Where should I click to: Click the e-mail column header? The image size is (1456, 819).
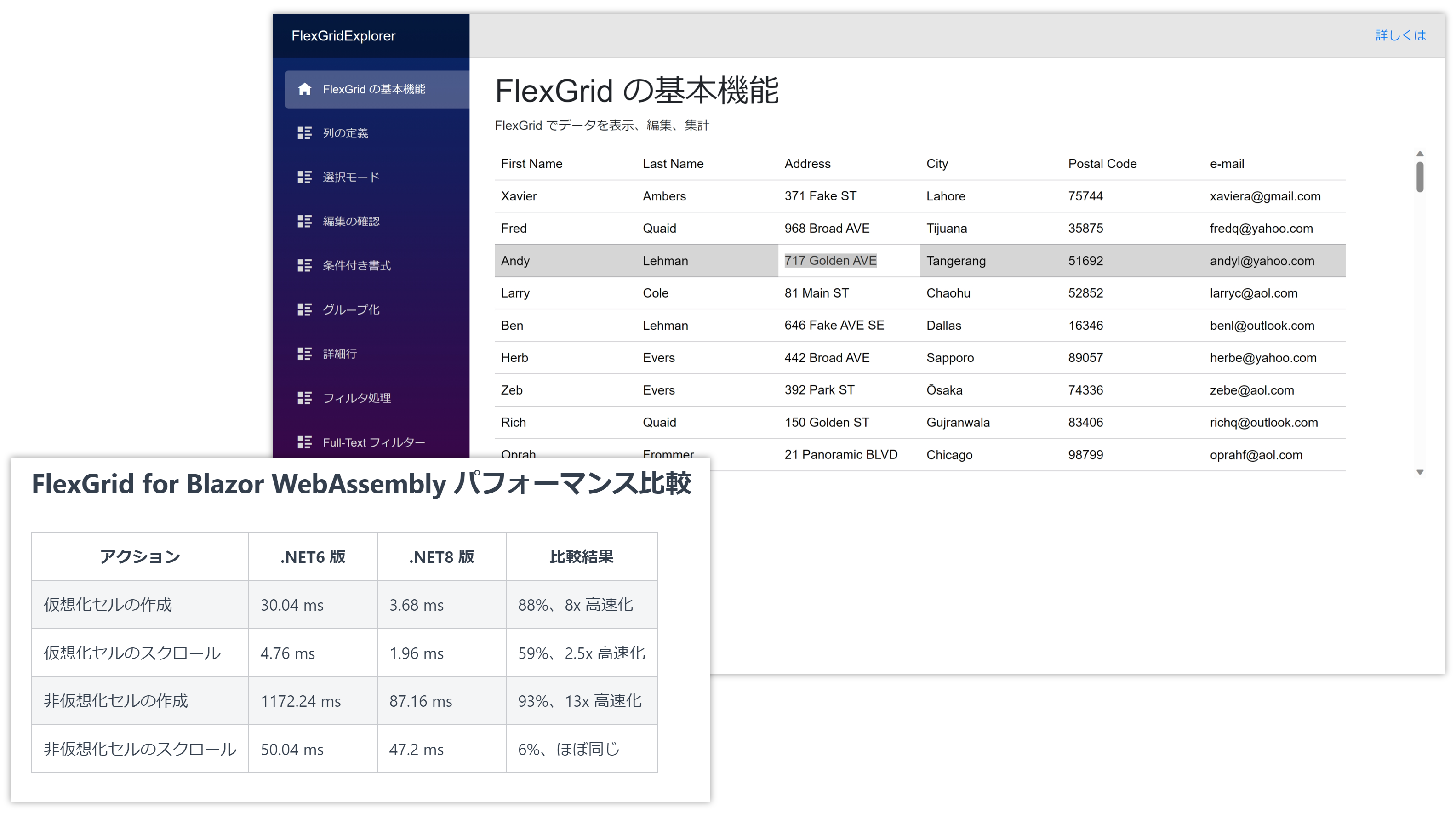click(1274, 164)
